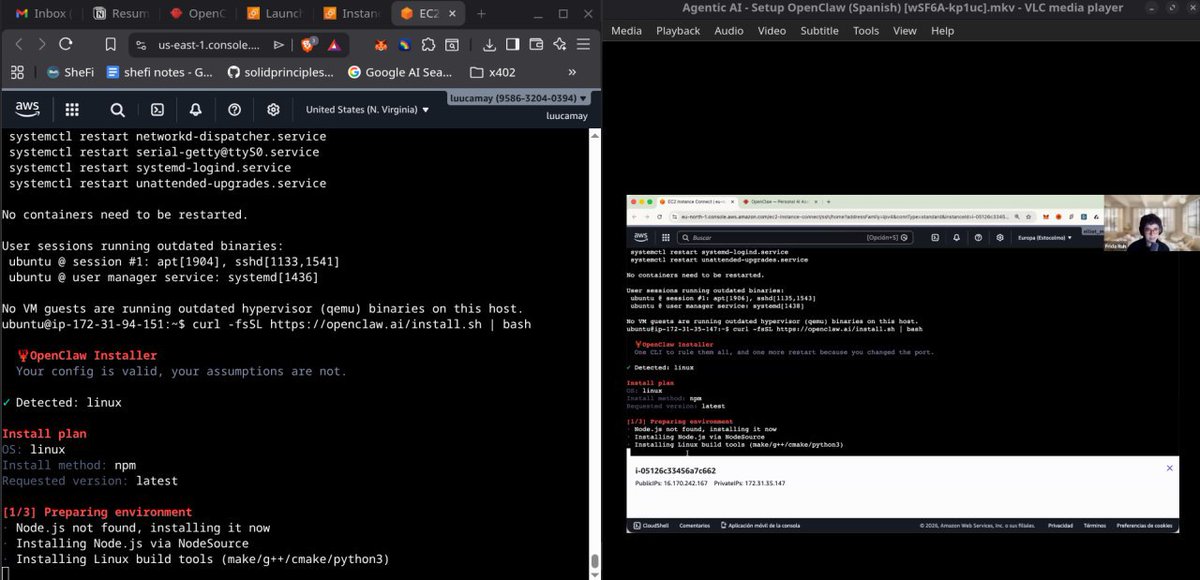This screenshot has height=580, width=1200.
Task: Click 'No containers need to be restarted.' in left terminal
Action: [123, 214]
